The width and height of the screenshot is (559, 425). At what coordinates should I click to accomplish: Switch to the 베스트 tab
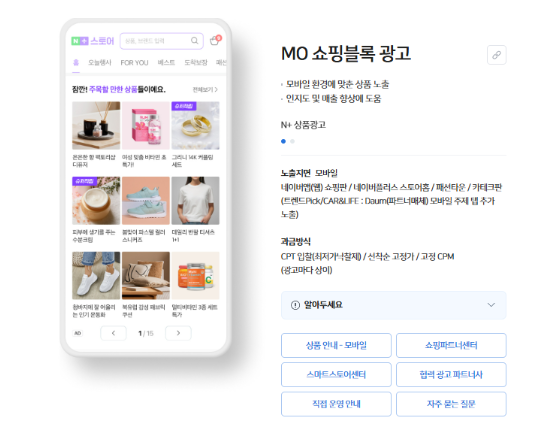tap(166, 63)
